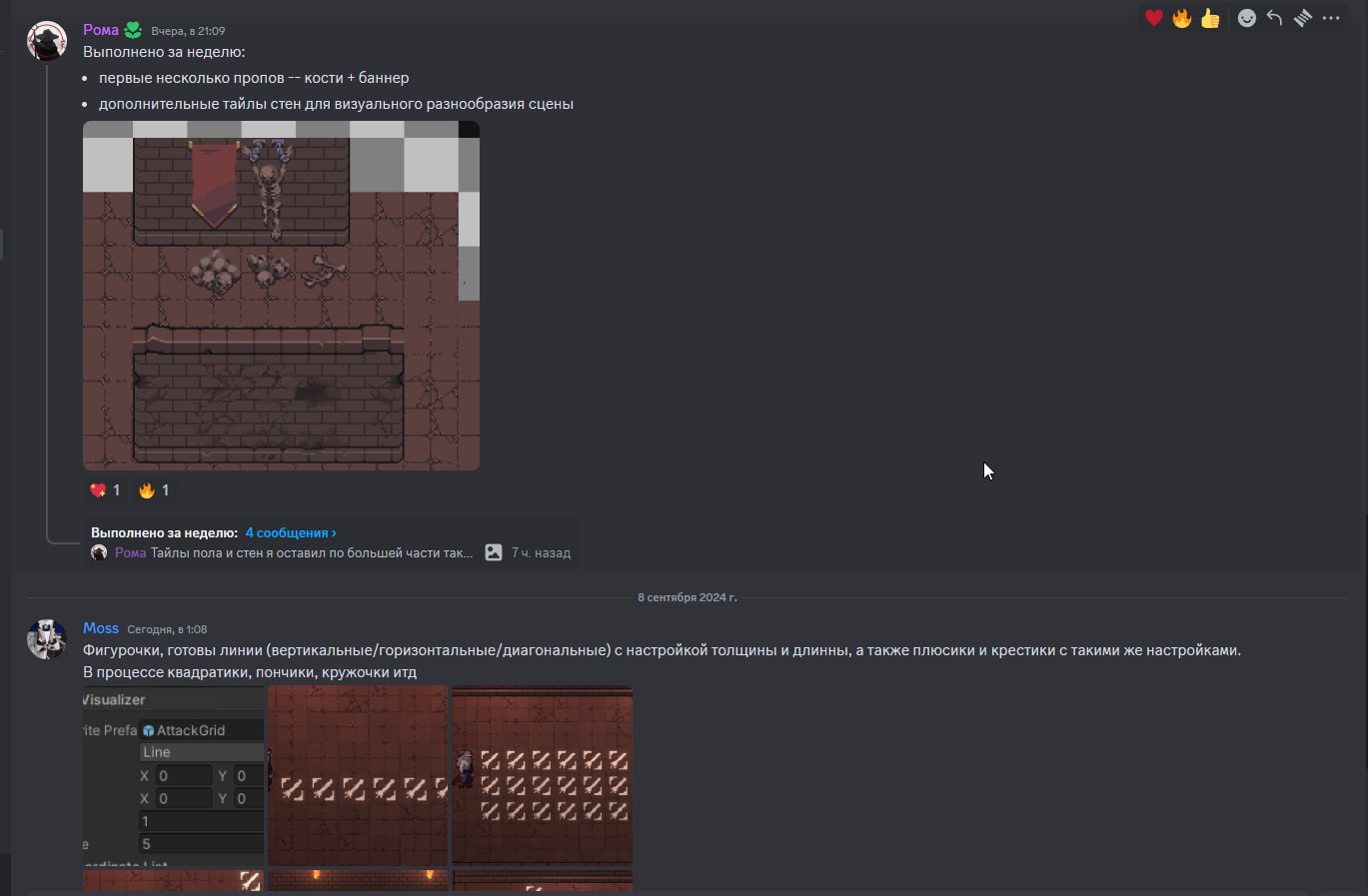Viewport: 1368px width, 896px height.
Task: Click the image attachment icon in thread preview
Action: [494, 552]
